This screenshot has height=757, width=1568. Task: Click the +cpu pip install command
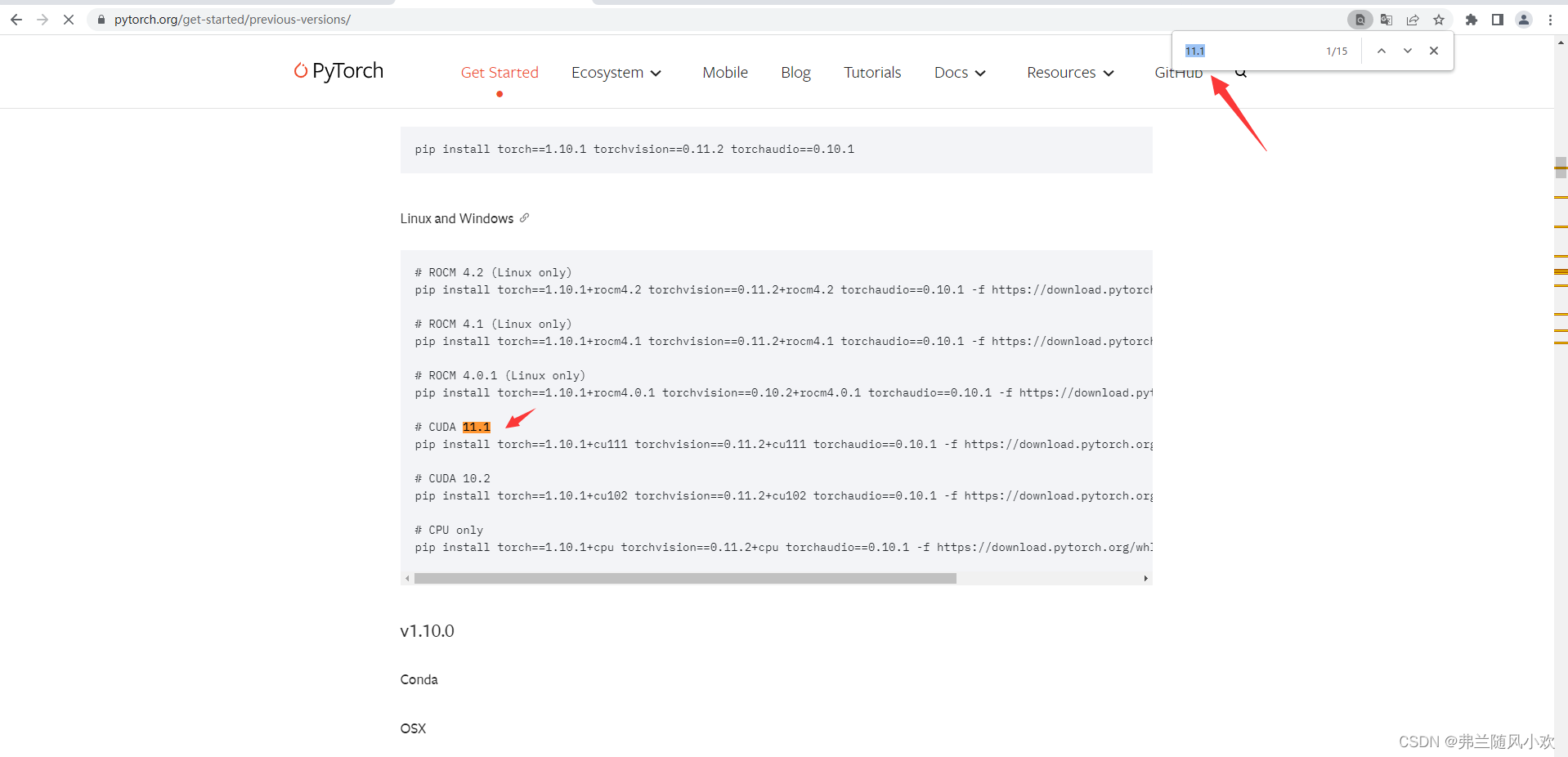tap(783, 547)
